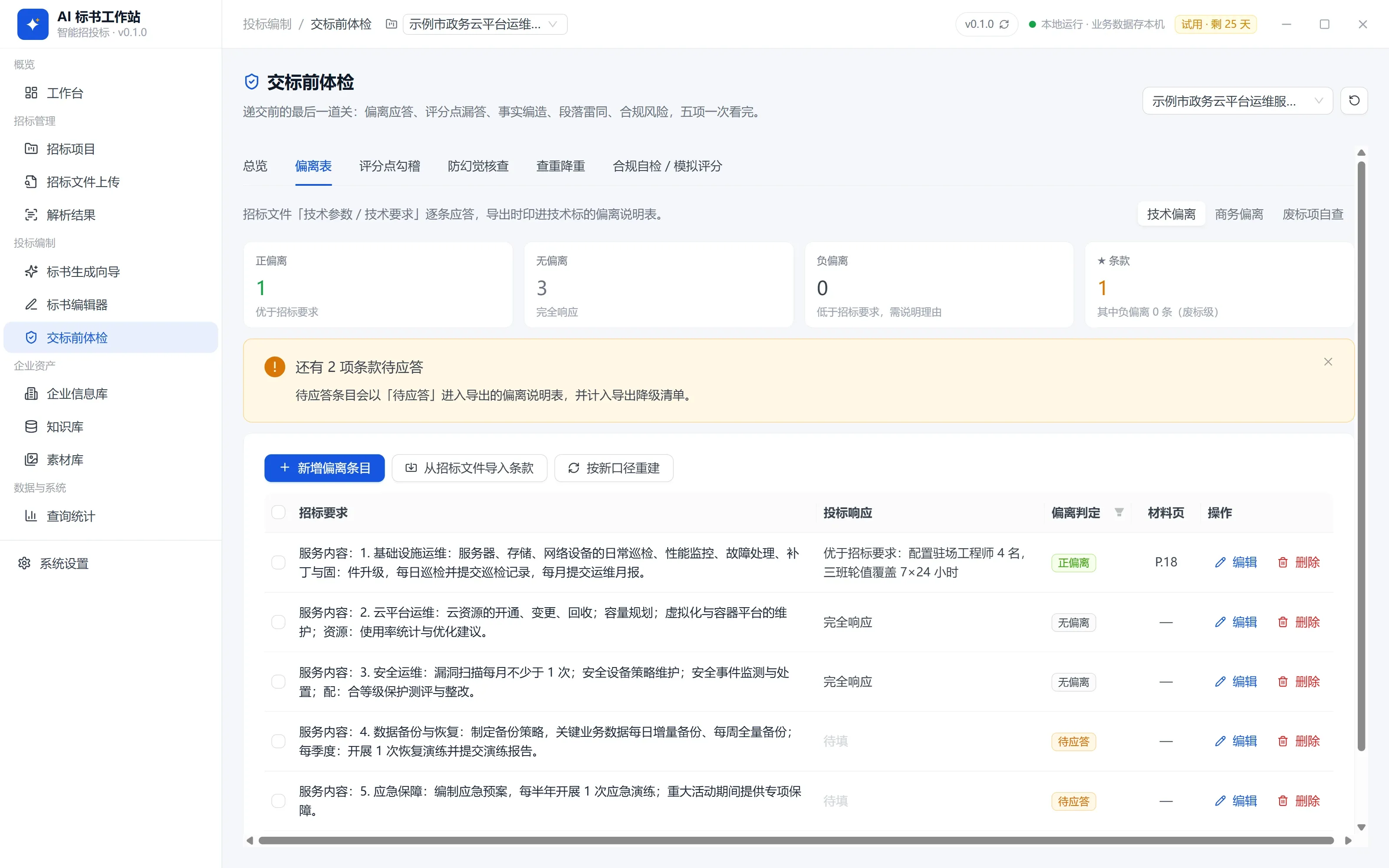The width and height of the screenshot is (1389, 868).
Task: Click 从招标文件导入条款 button
Action: coord(470,468)
